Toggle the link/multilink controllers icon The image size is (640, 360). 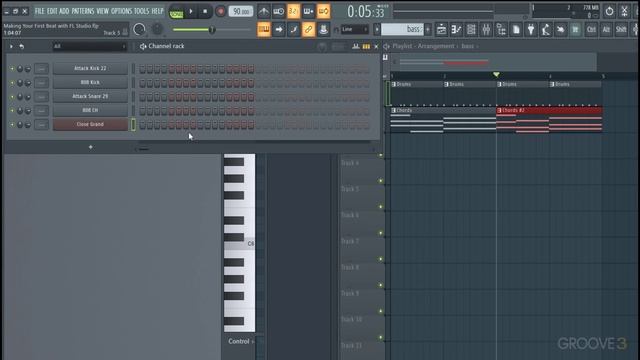pyautogui.click(x=309, y=29)
